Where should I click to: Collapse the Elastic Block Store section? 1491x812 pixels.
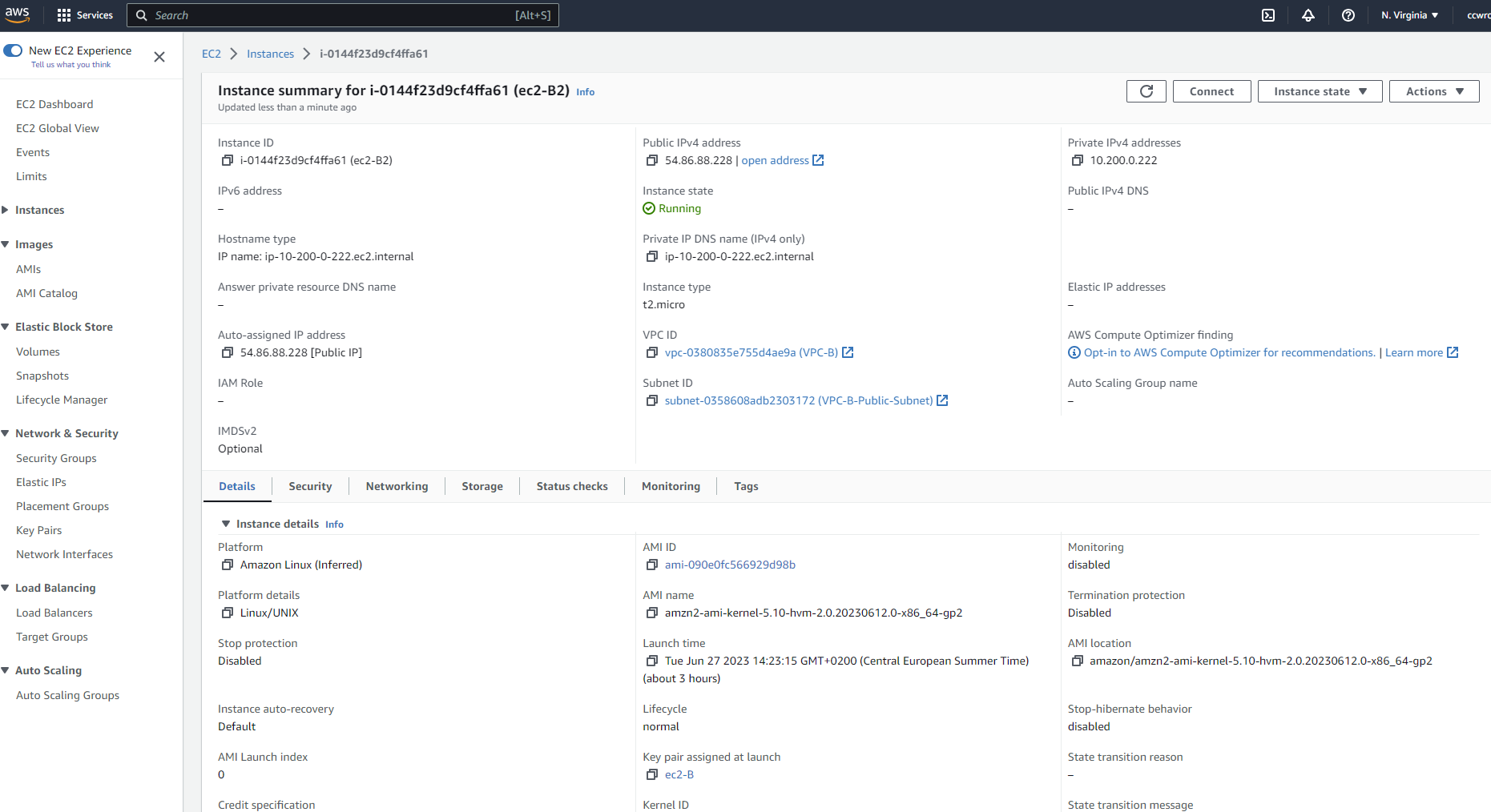tap(5, 327)
